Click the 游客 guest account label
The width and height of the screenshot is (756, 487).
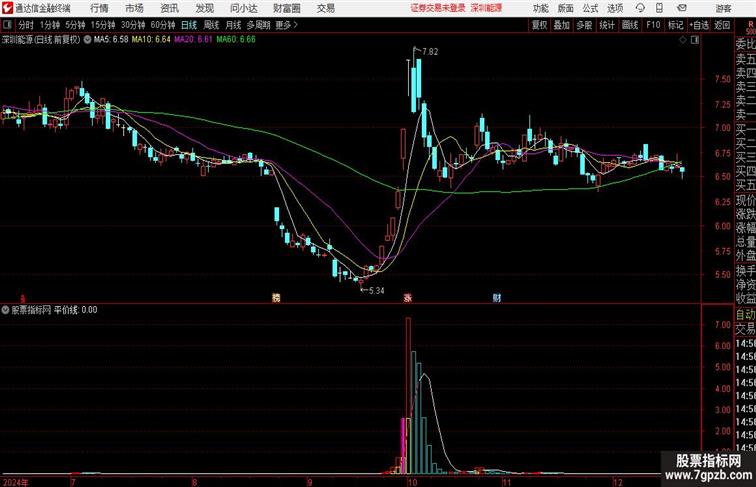[x=723, y=8]
